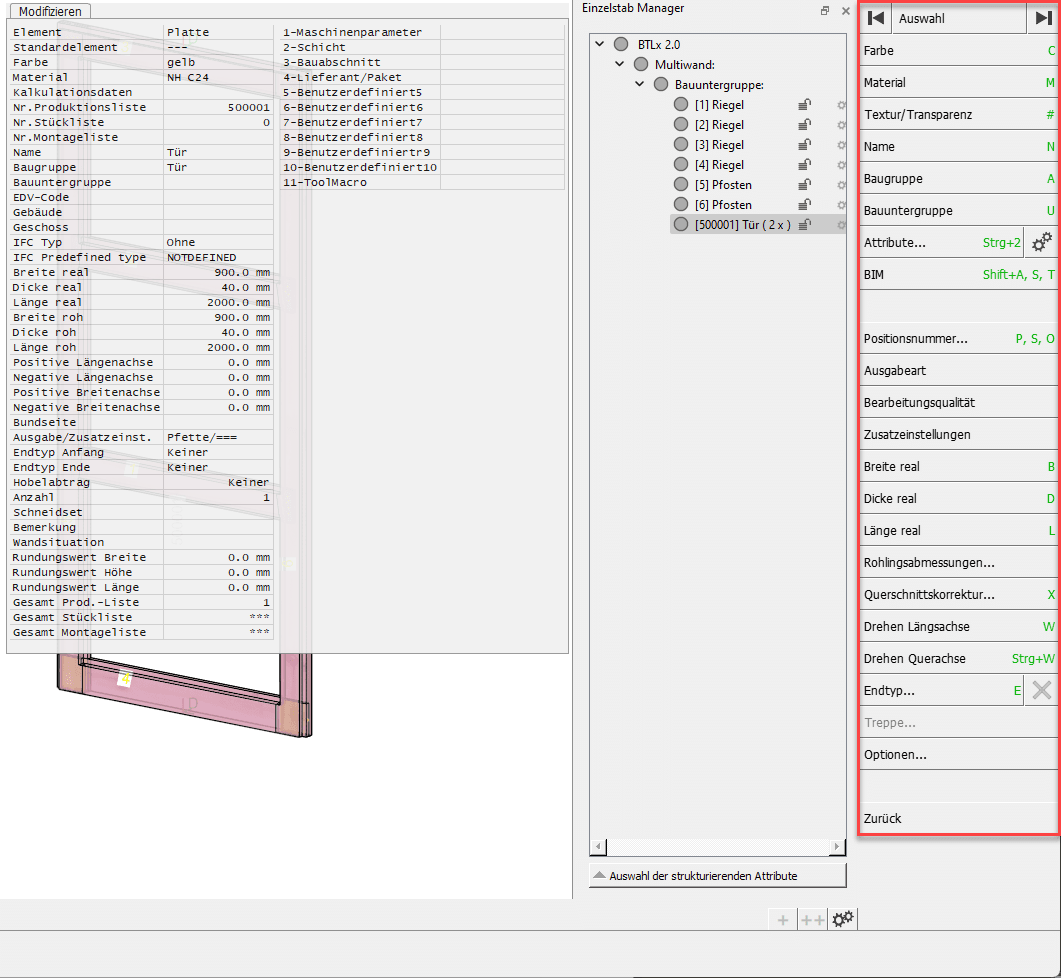Choose Textur/Transparenz menu entry

[959, 114]
